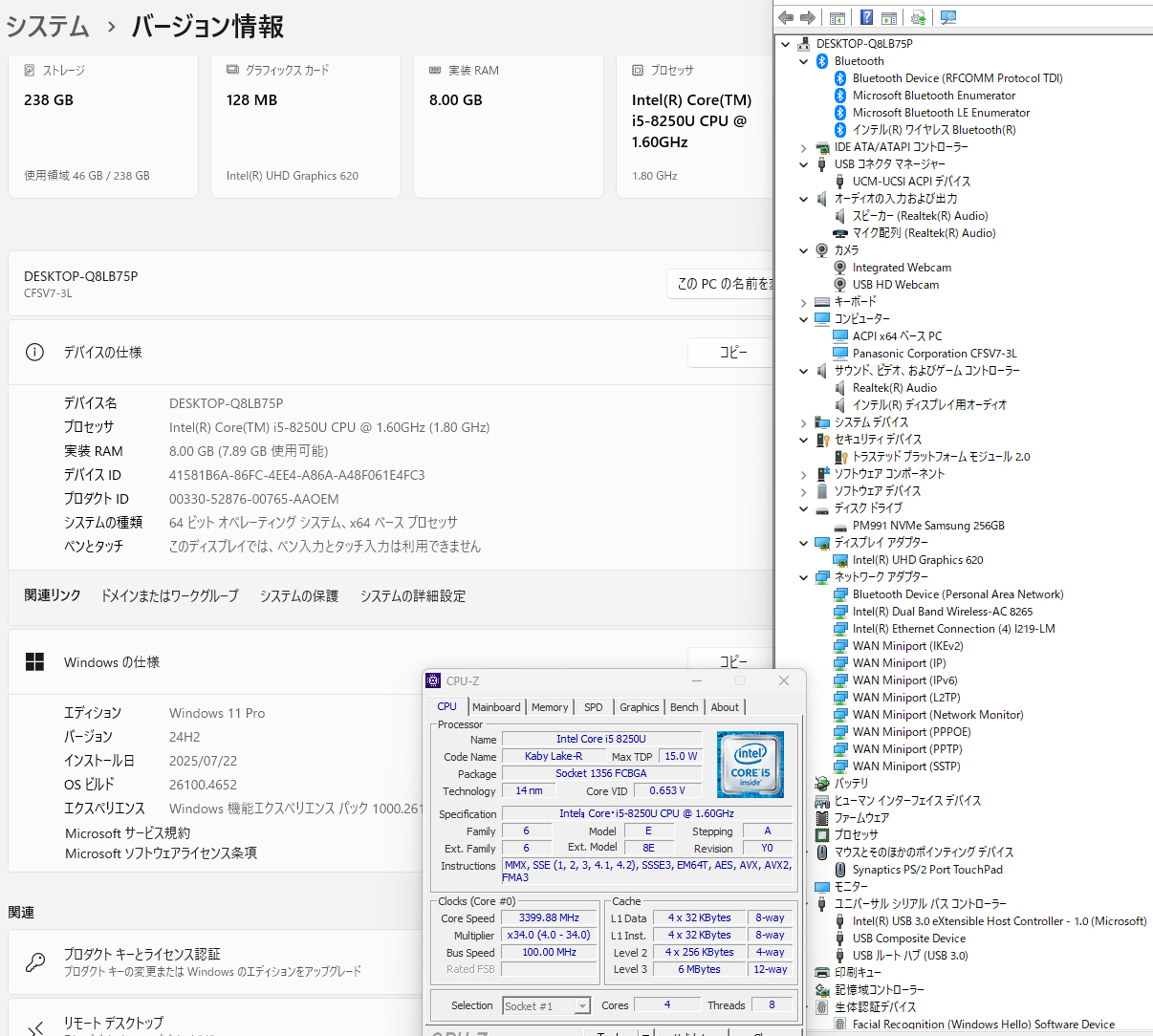Open the 実装 RAM 8.00 GB card
Viewport: 1153px width, 1036px height.
pos(509,126)
